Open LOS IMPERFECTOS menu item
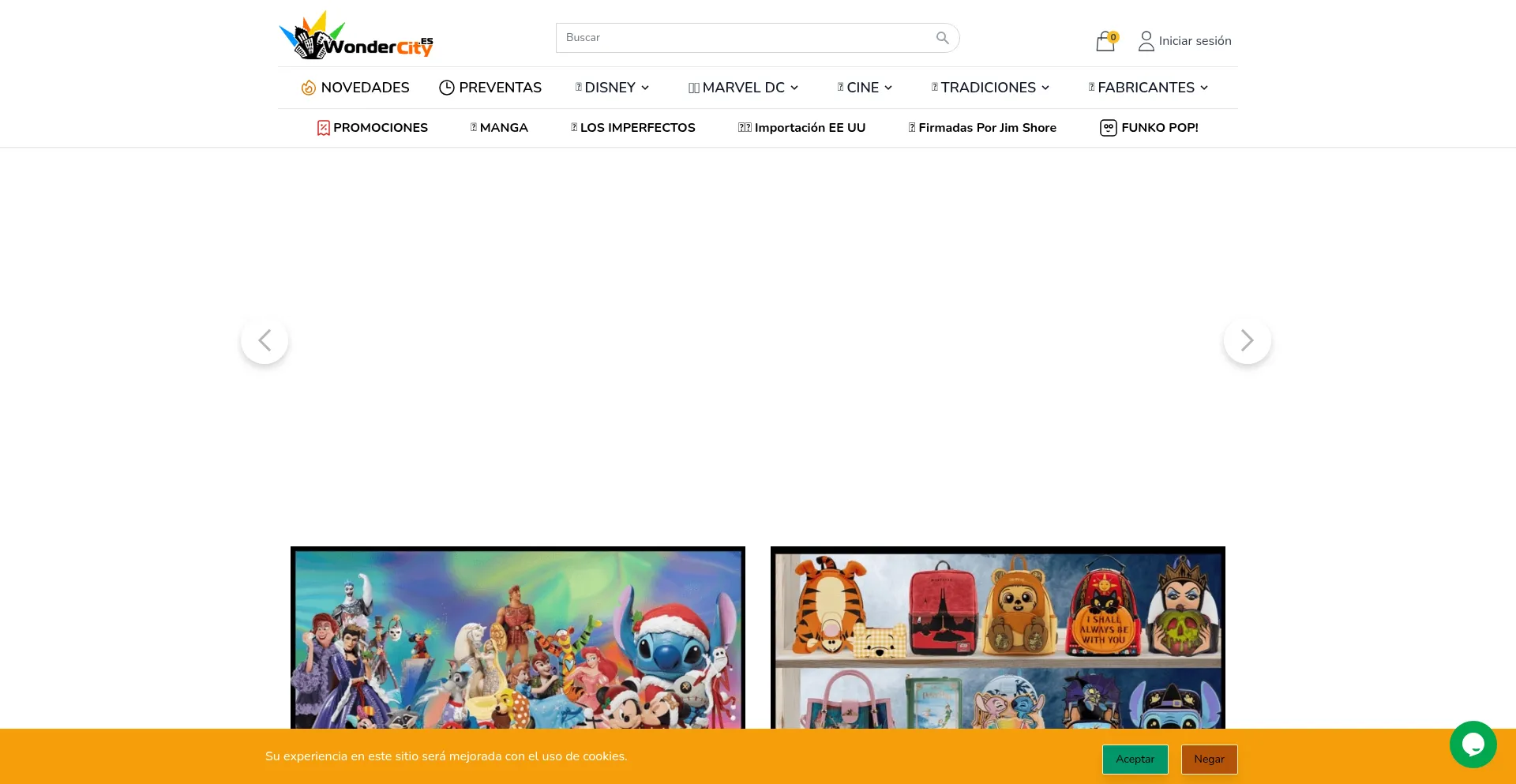Viewport: 1516px width, 784px height. 633,128
